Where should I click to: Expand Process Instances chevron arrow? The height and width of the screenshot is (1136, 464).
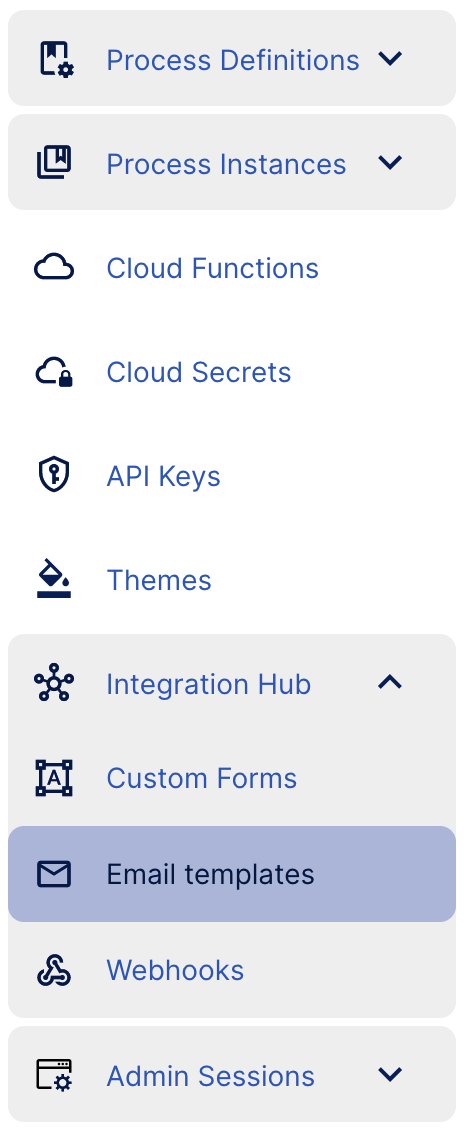390,163
